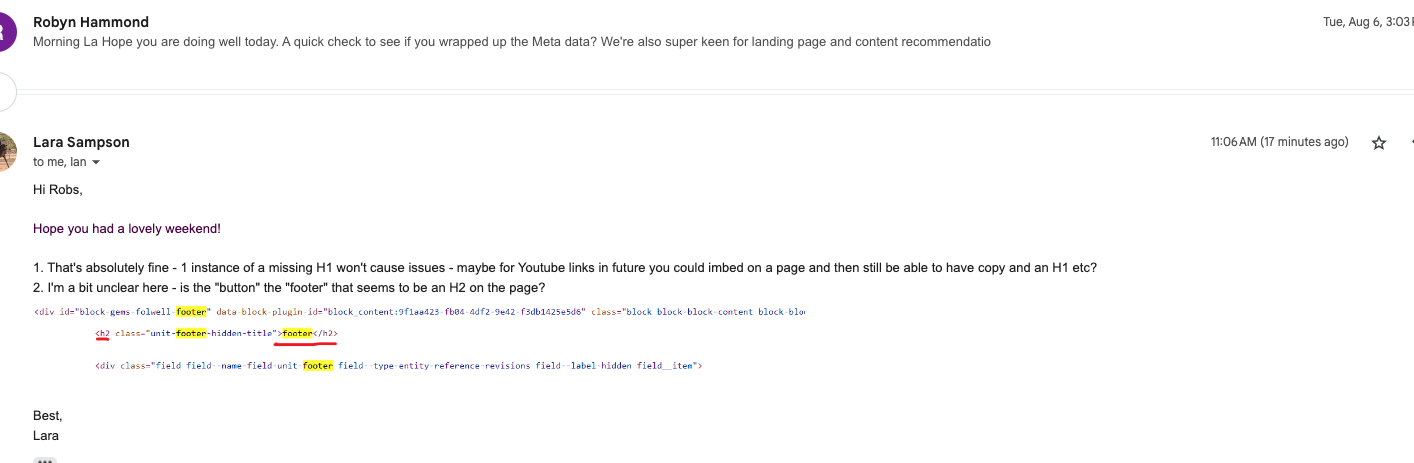Show trimmed content with the ellipsis button
This screenshot has height=463, width=1414.
click(x=45, y=460)
